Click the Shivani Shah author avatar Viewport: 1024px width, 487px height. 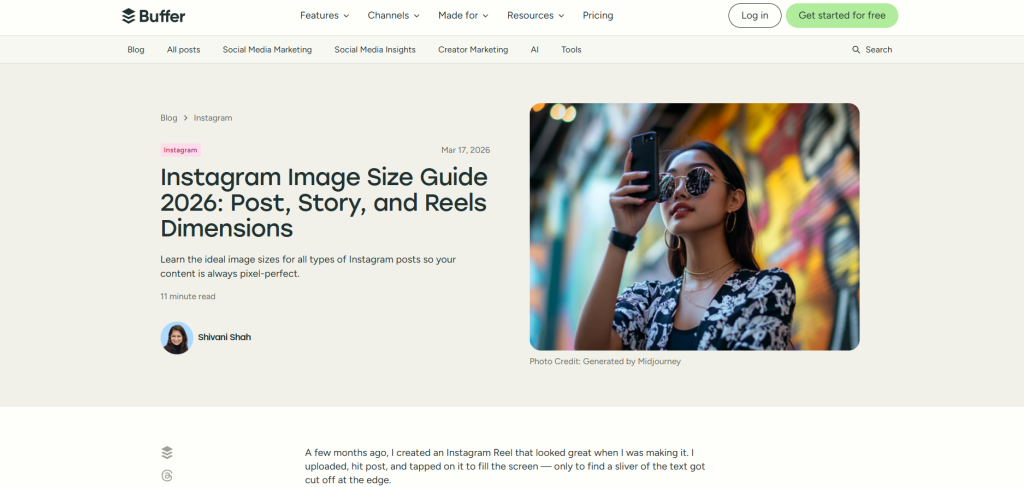[x=176, y=338]
